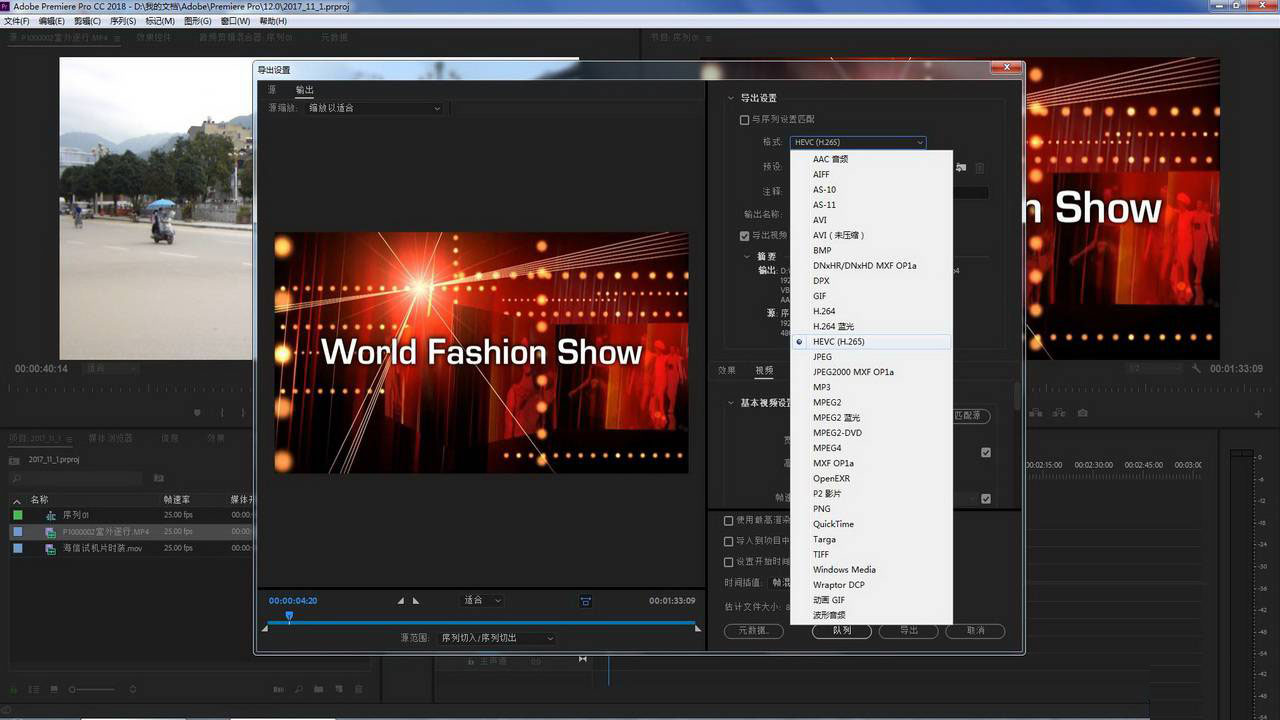The width and height of the screenshot is (1280, 720).
Task: Click the search magnifier in Project panel
Action: (x=15, y=478)
